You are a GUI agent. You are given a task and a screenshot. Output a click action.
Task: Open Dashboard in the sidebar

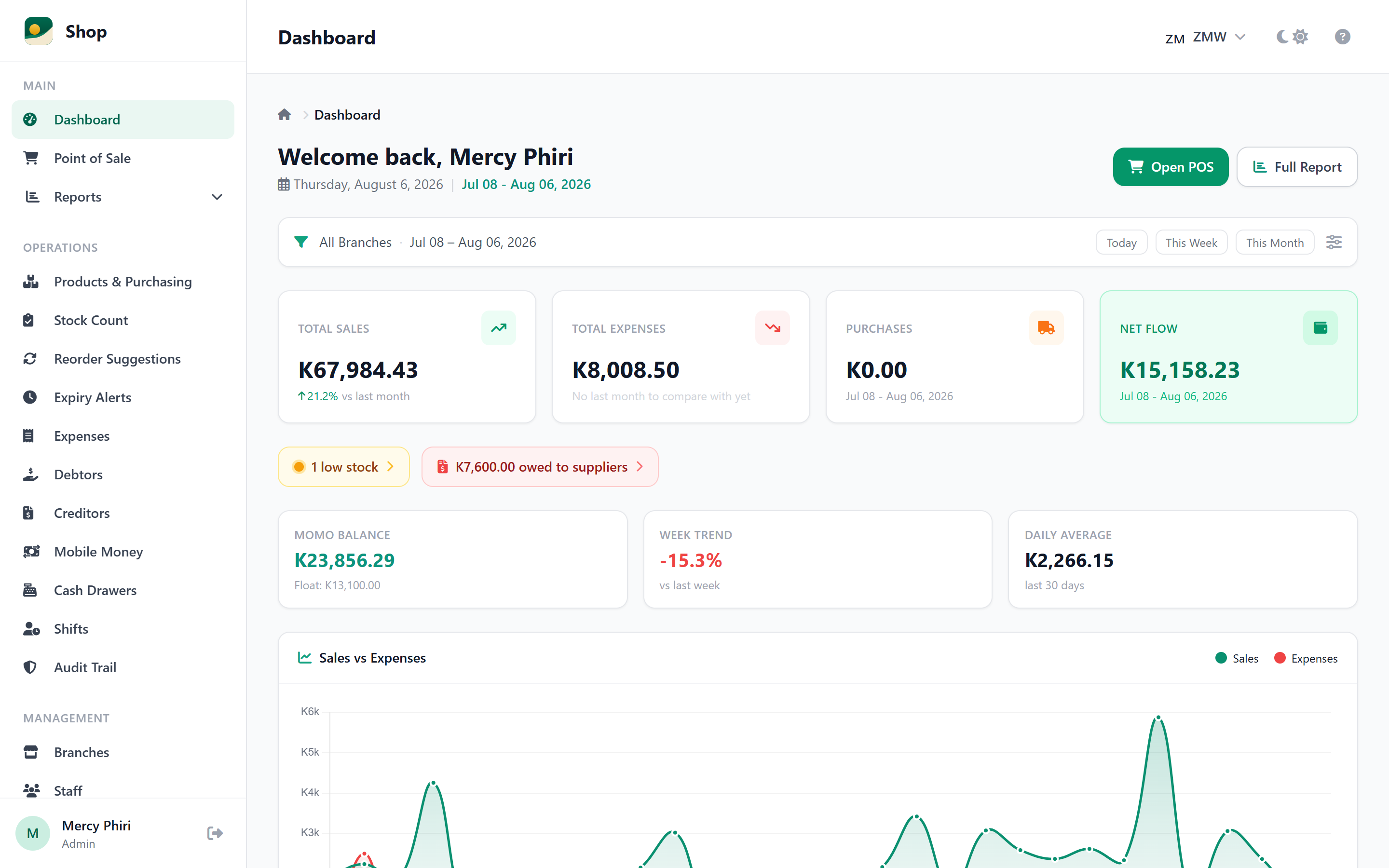pyautogui.click(x=123, y=120)
